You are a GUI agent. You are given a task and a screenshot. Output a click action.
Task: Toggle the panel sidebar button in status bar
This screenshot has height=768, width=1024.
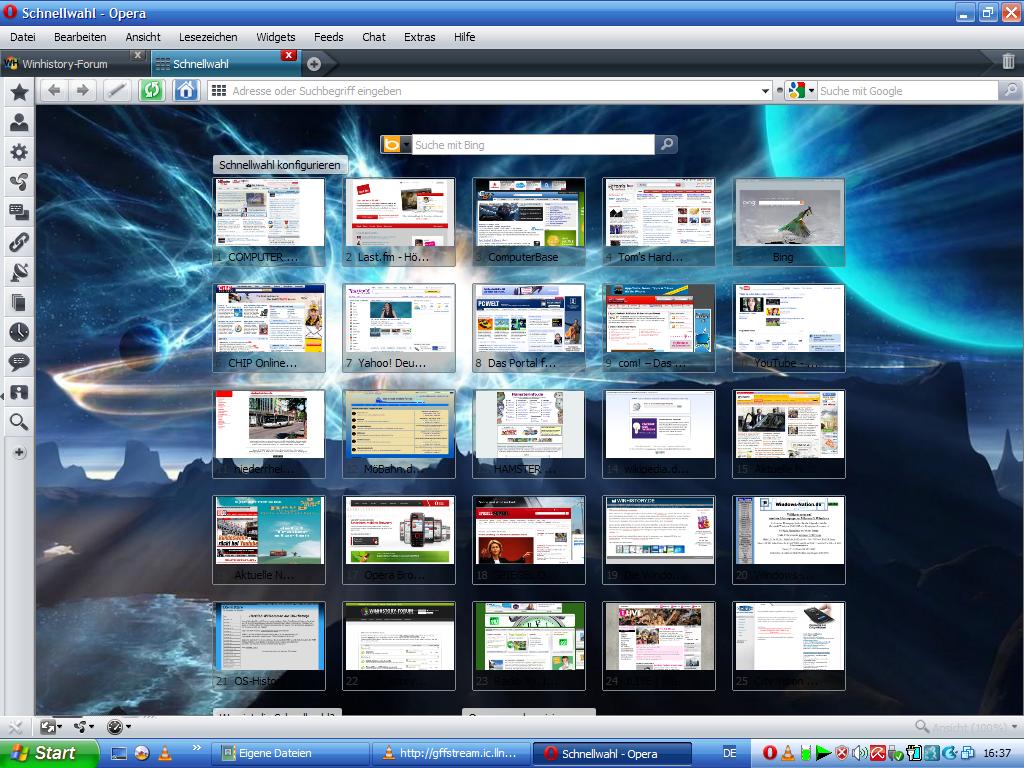16,727
